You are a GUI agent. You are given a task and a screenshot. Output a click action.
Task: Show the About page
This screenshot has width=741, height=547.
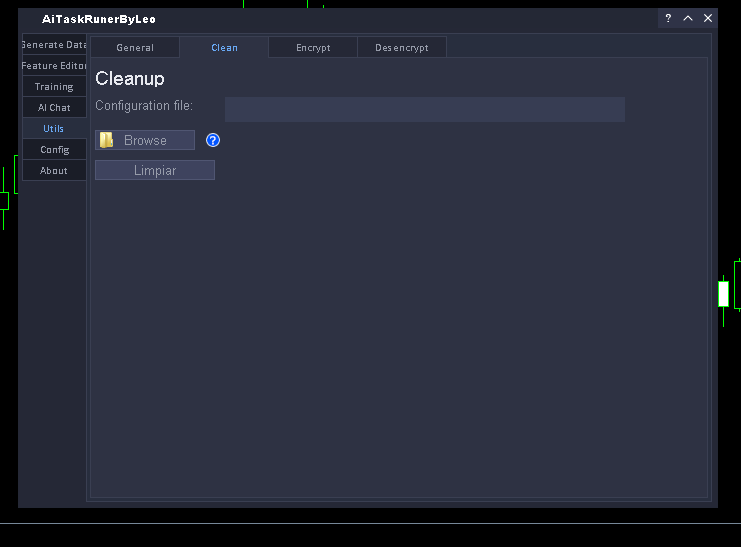[54, 171]
